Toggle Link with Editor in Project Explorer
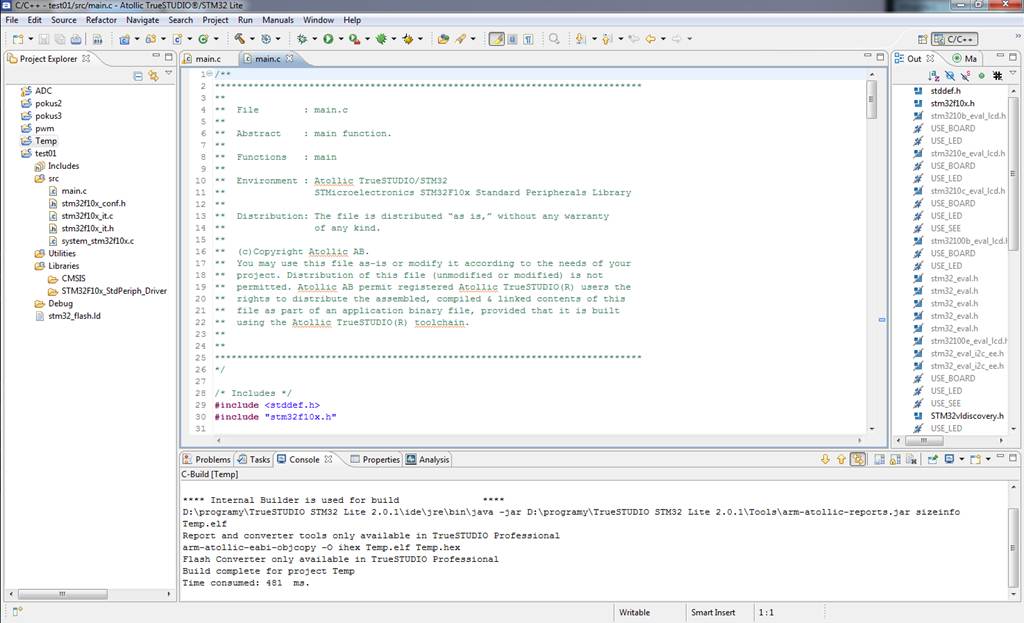 (x=153, y=76)
